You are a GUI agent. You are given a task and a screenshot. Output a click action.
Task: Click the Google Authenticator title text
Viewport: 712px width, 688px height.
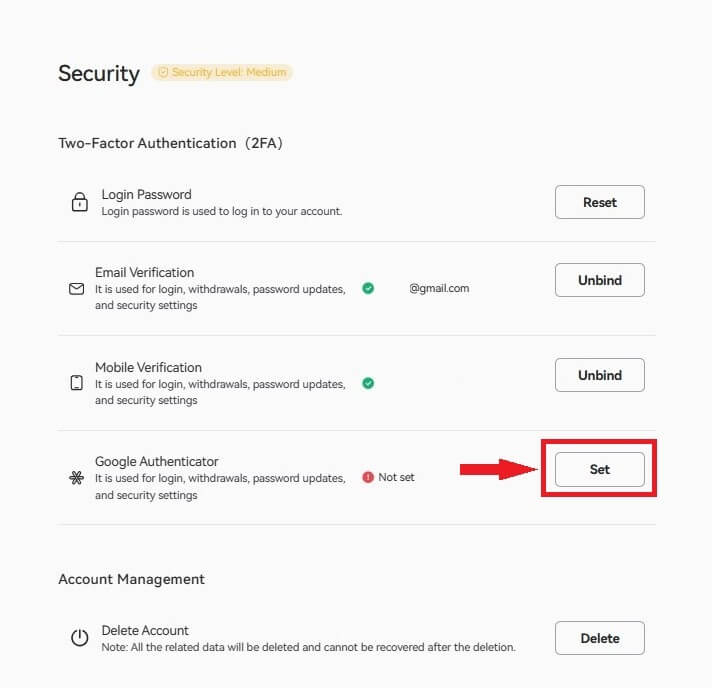[x=156, y=461]
